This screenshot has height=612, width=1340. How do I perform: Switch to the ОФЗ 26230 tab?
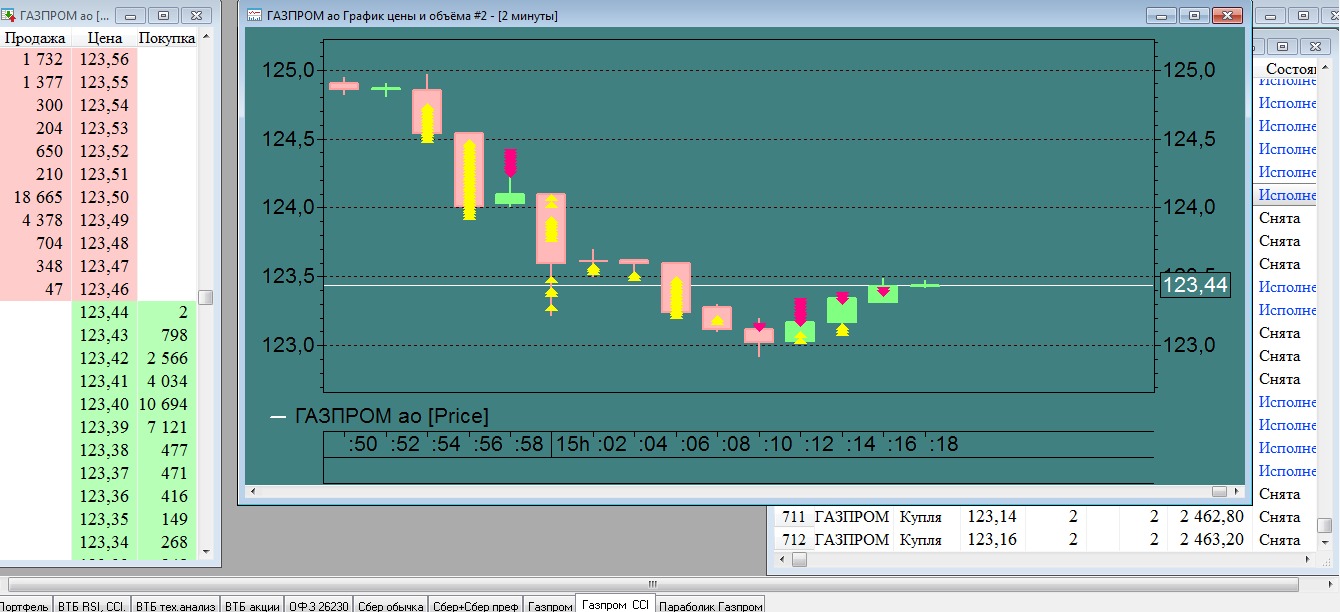coord(318,605)
